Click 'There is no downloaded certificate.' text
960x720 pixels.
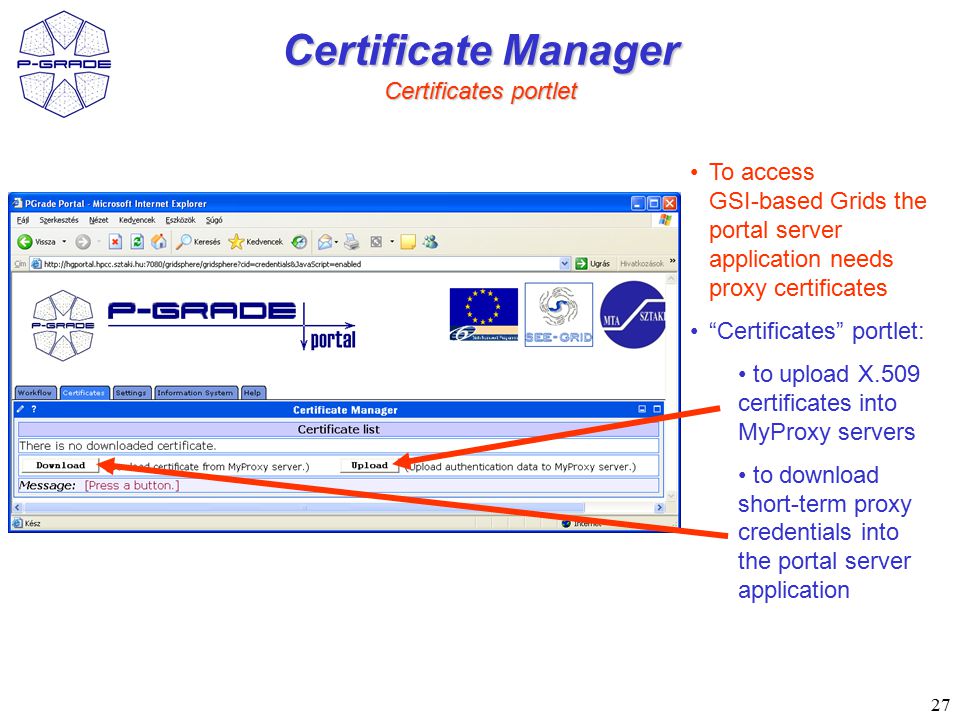click(x=118, y=446)
